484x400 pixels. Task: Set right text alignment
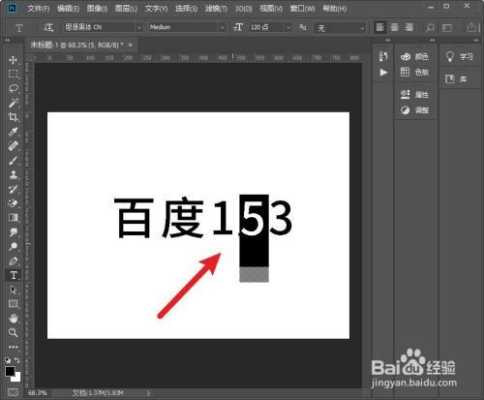pos(409,27)
